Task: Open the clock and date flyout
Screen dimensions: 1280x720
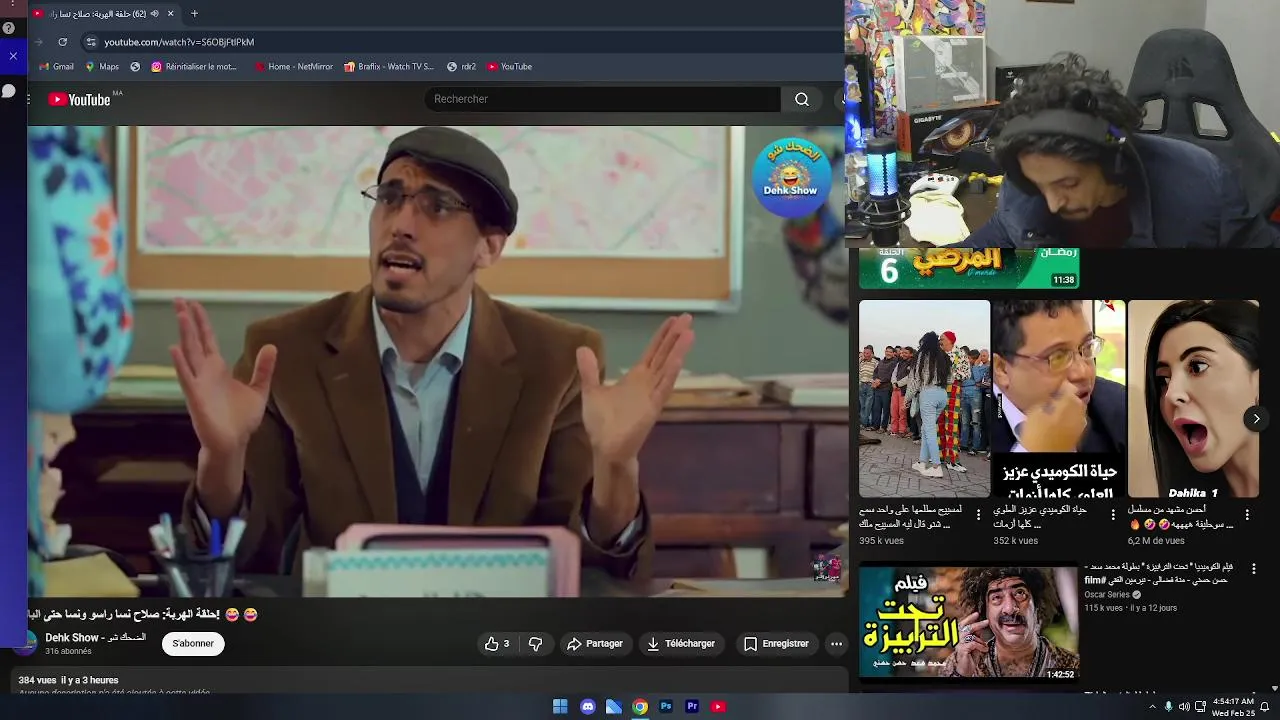Action: [x=1233, y=707]
